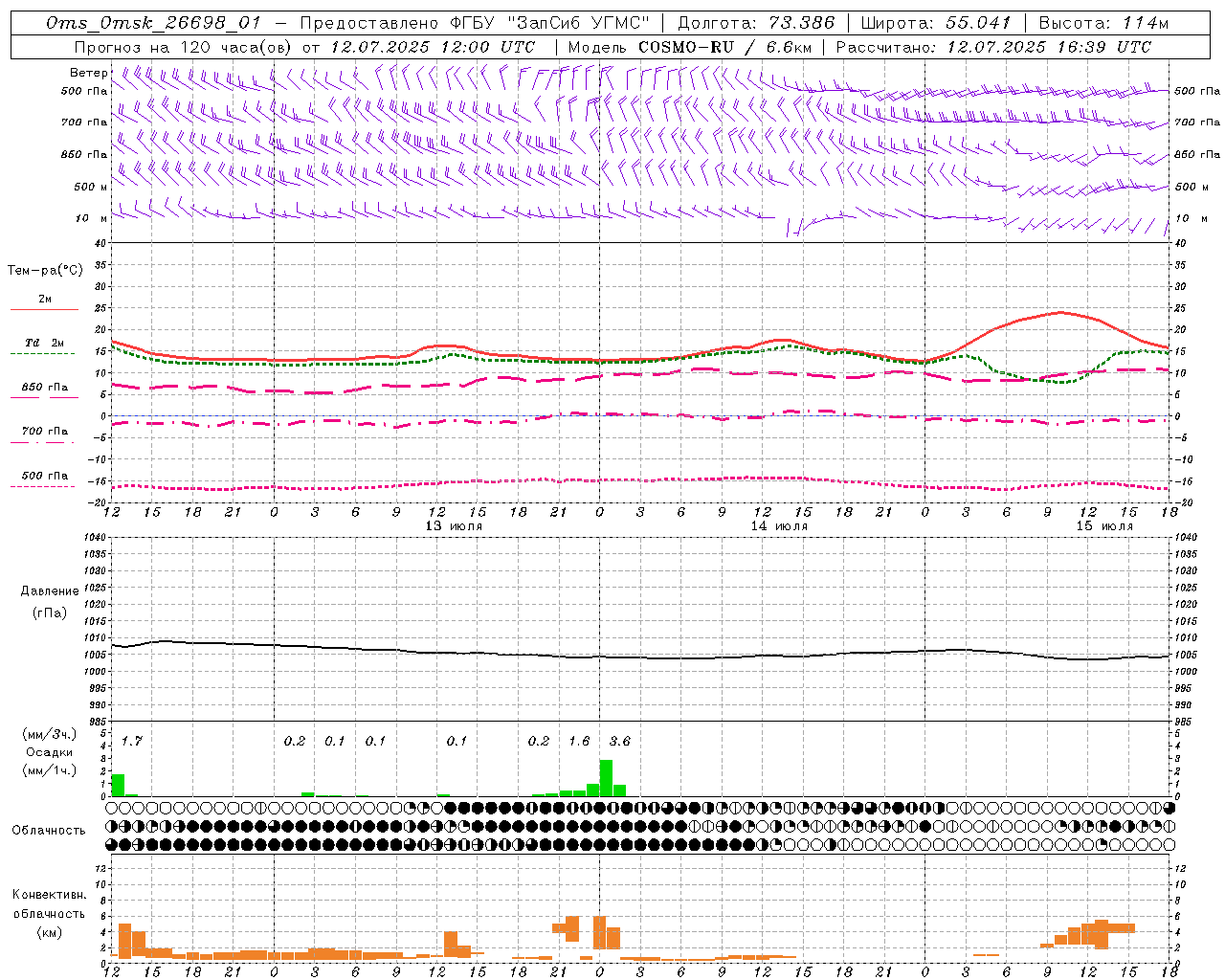The image size is (1225, 980).
Task: Click the Давление pressure panel label
Action: point(50,591)
